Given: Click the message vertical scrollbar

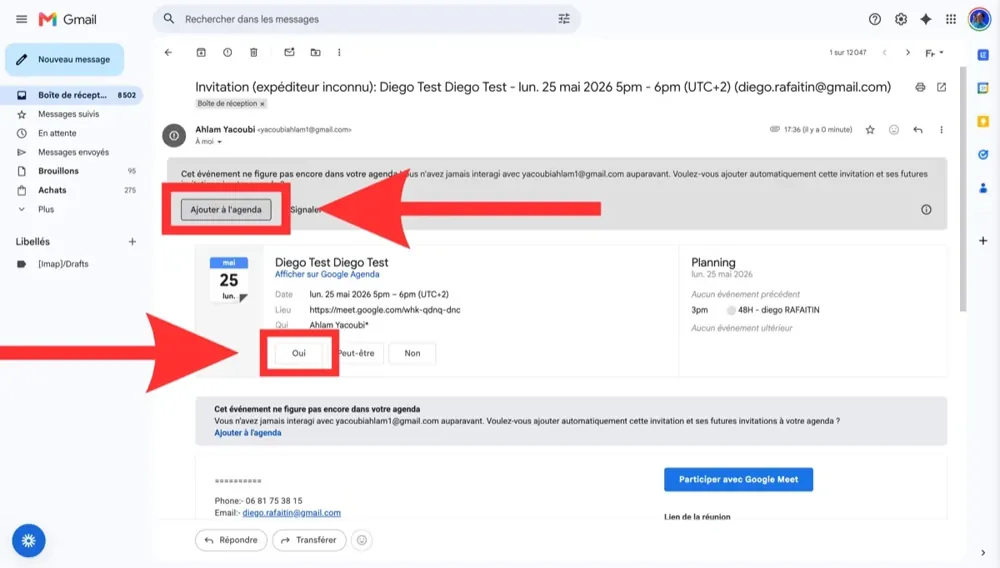Looking at the screenshot, I should coord(963,191).
